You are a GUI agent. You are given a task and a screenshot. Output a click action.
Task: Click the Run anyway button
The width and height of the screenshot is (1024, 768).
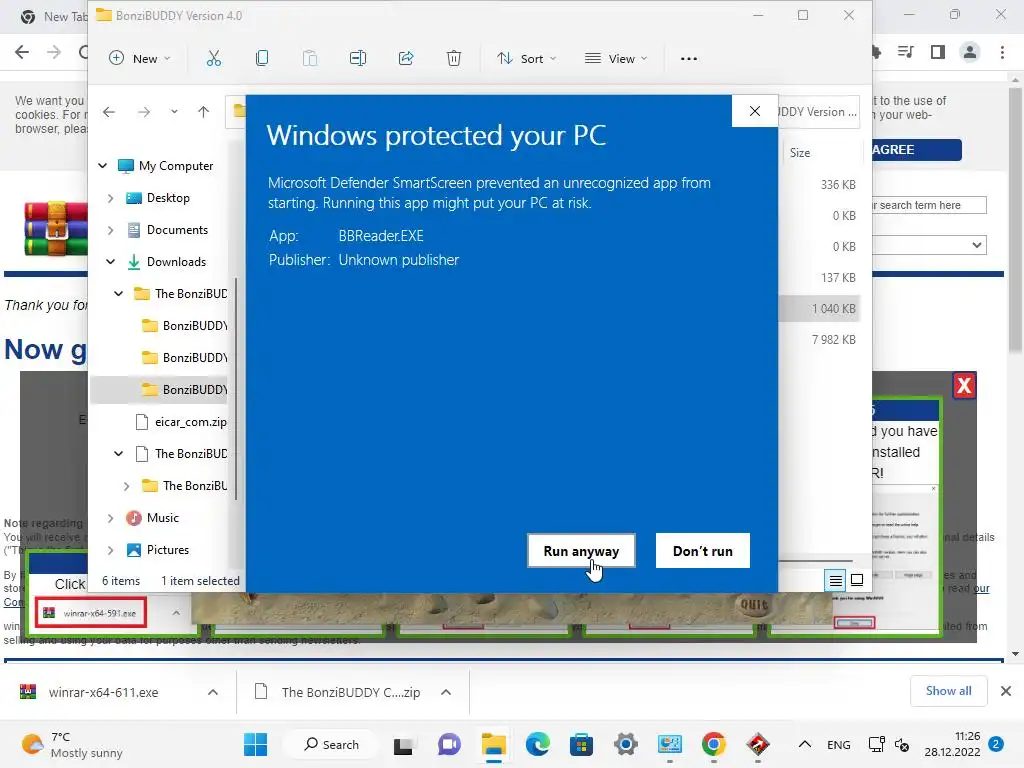click(x=581, y=551)
